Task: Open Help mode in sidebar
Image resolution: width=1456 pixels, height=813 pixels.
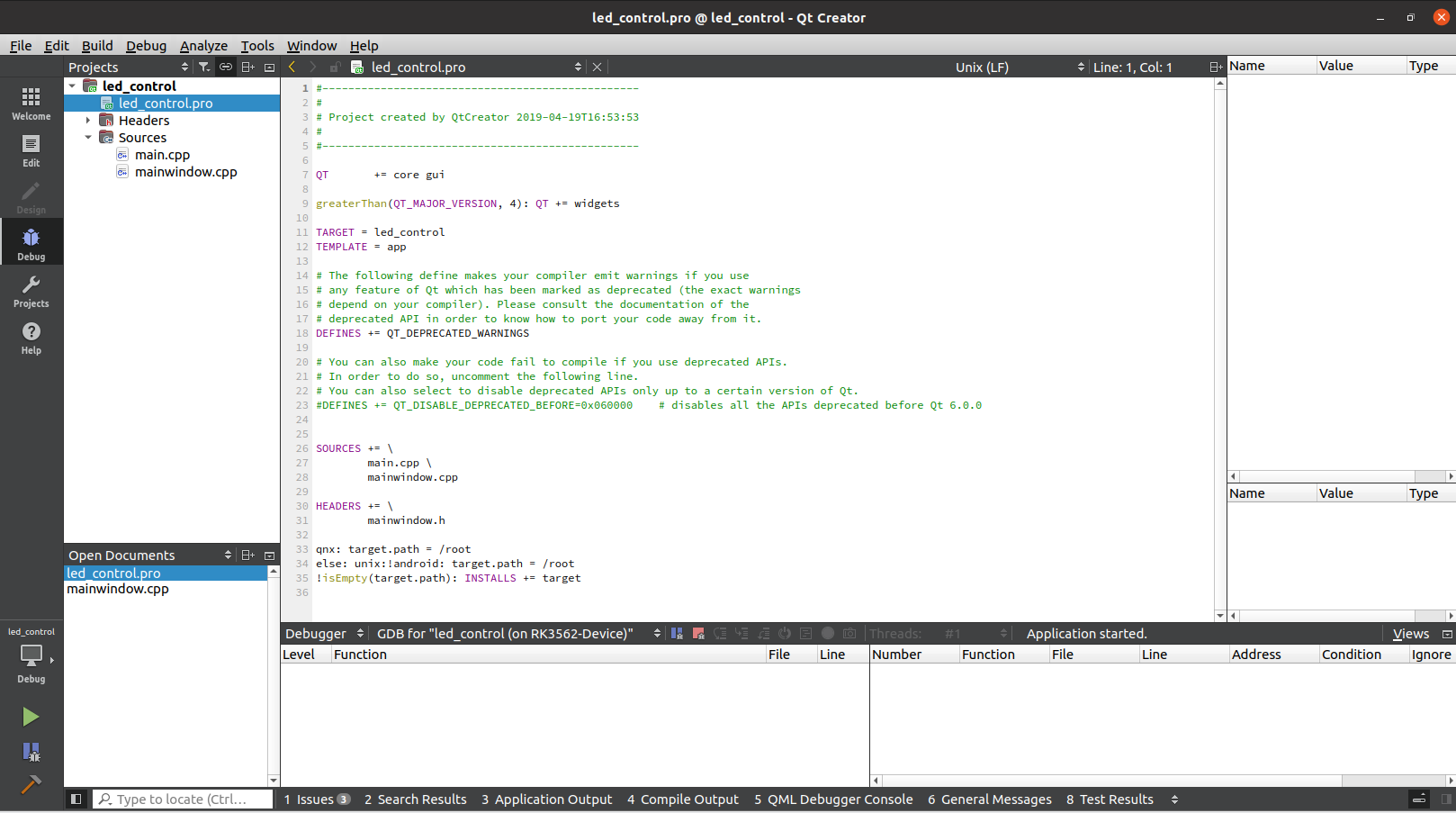Action: [31, 337]
